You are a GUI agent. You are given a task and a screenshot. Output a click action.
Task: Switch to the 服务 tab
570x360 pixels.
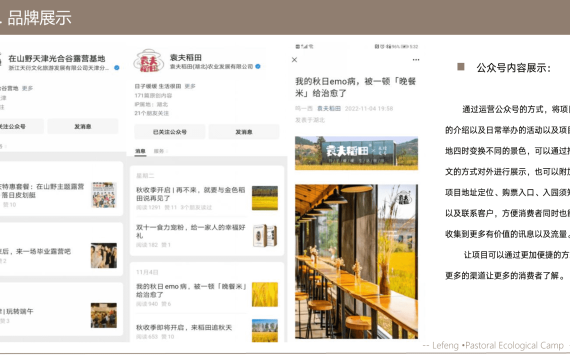click(x=158, y=151)
